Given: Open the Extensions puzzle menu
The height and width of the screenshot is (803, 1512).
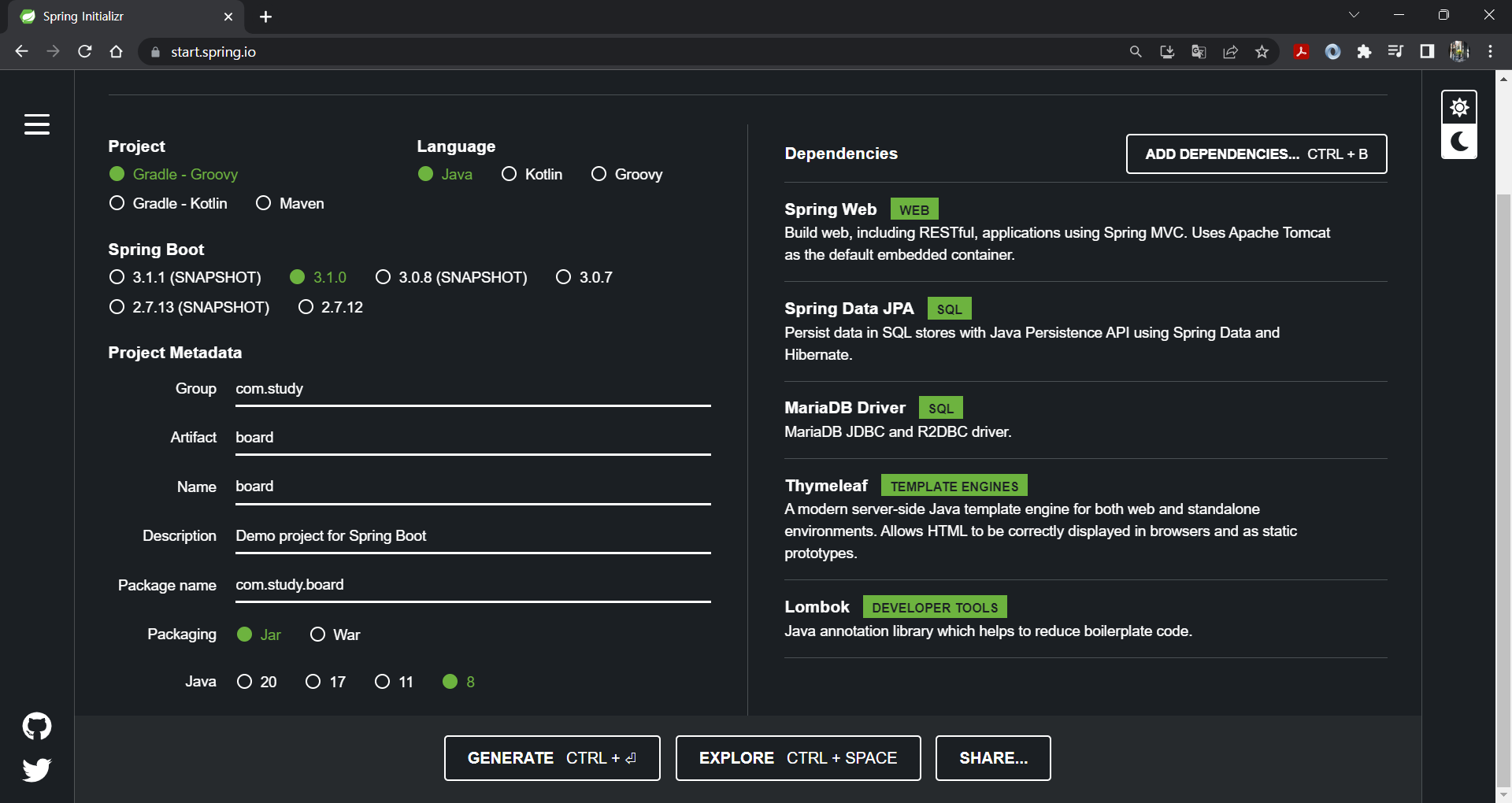Looking at the screenshot, I should click(1364, 51).
